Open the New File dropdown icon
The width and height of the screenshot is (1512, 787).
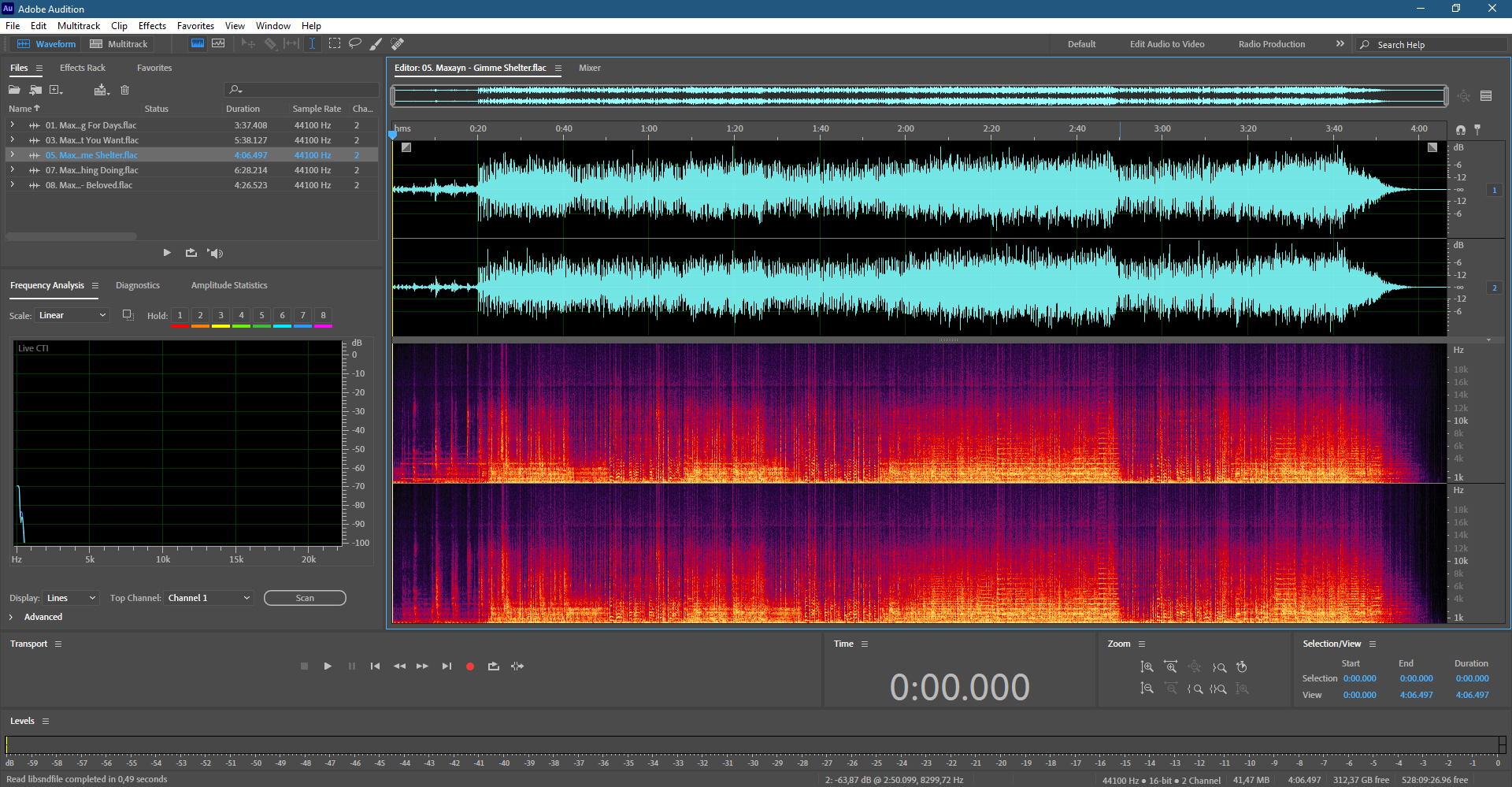pyautogui.click(x=56, y=90)
